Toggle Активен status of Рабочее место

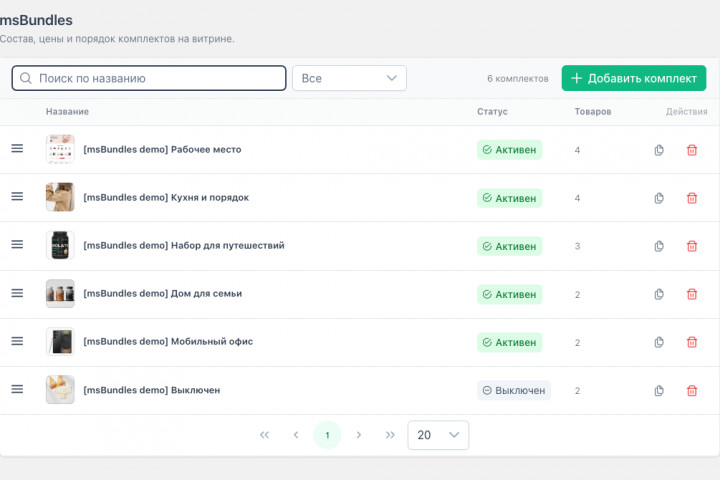pyautogui.click(x=509, y=150)
